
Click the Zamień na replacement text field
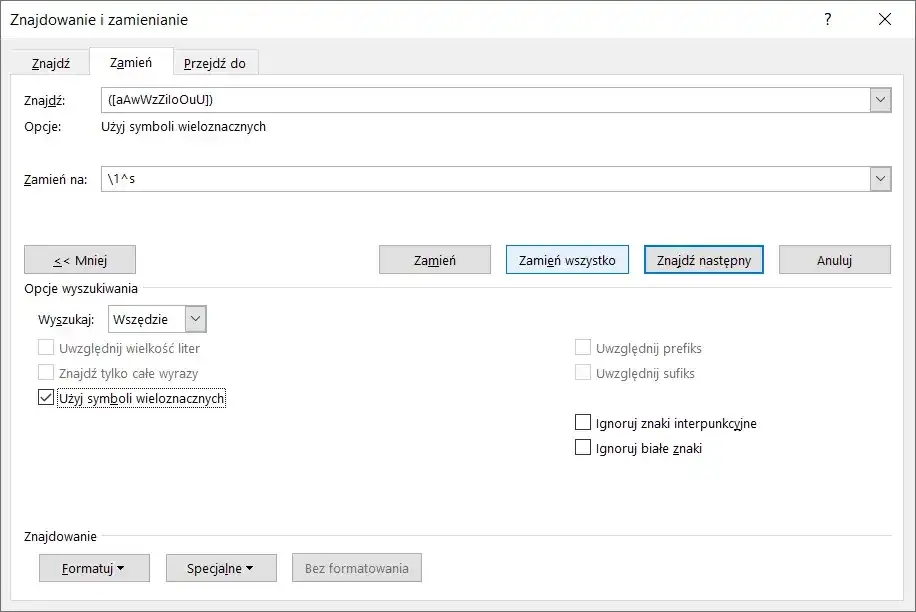(485, 179)
